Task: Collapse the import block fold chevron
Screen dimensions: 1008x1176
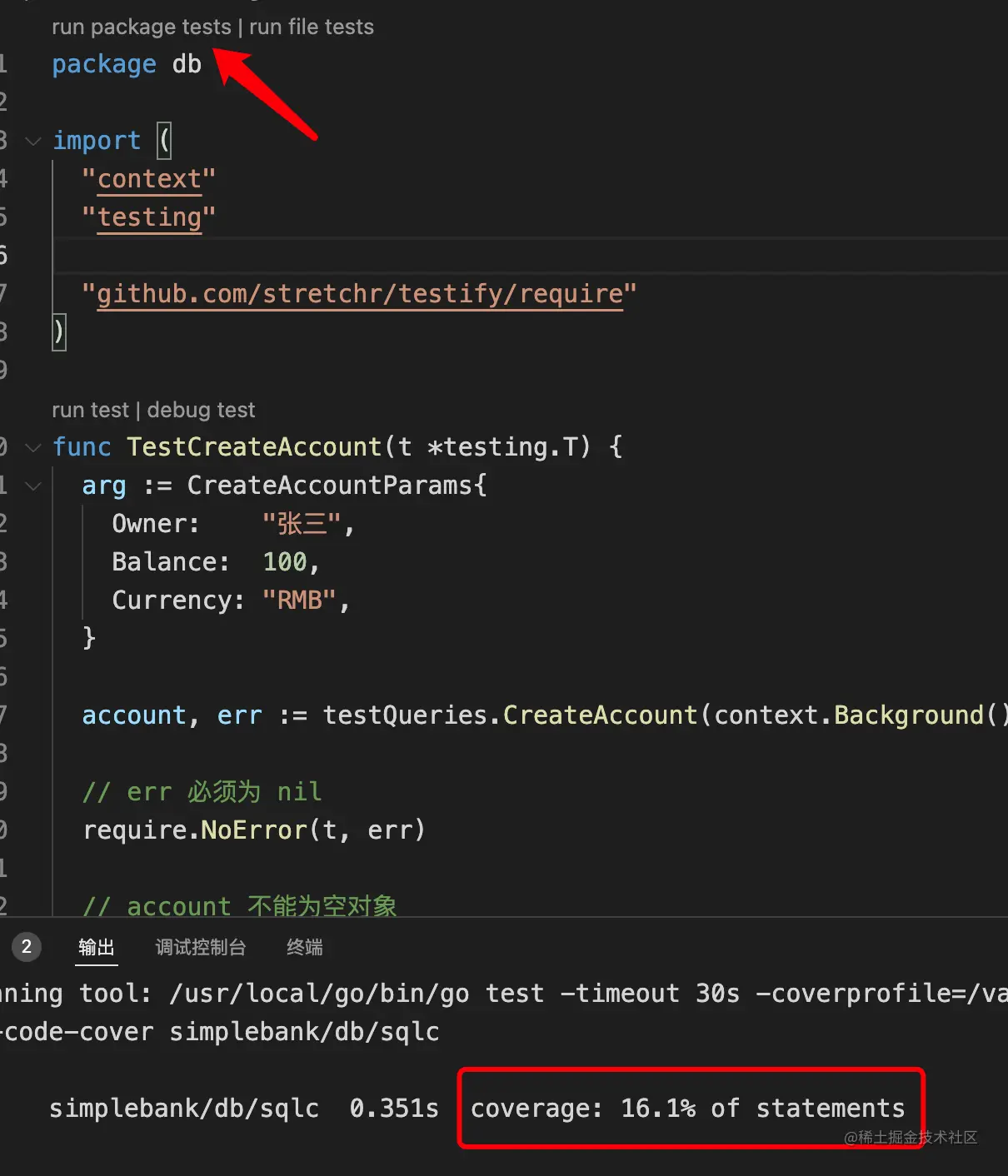Action: (x=33, y=141)
